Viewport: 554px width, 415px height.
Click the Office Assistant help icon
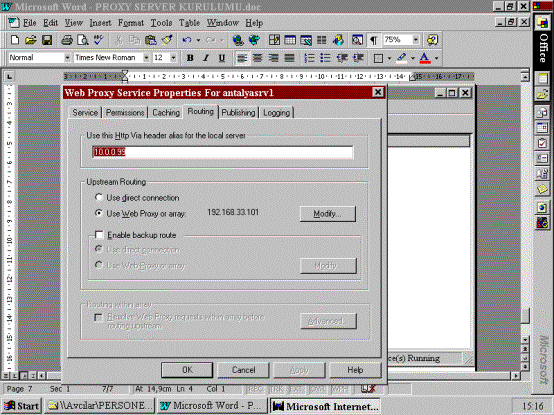tap(432, 40)
